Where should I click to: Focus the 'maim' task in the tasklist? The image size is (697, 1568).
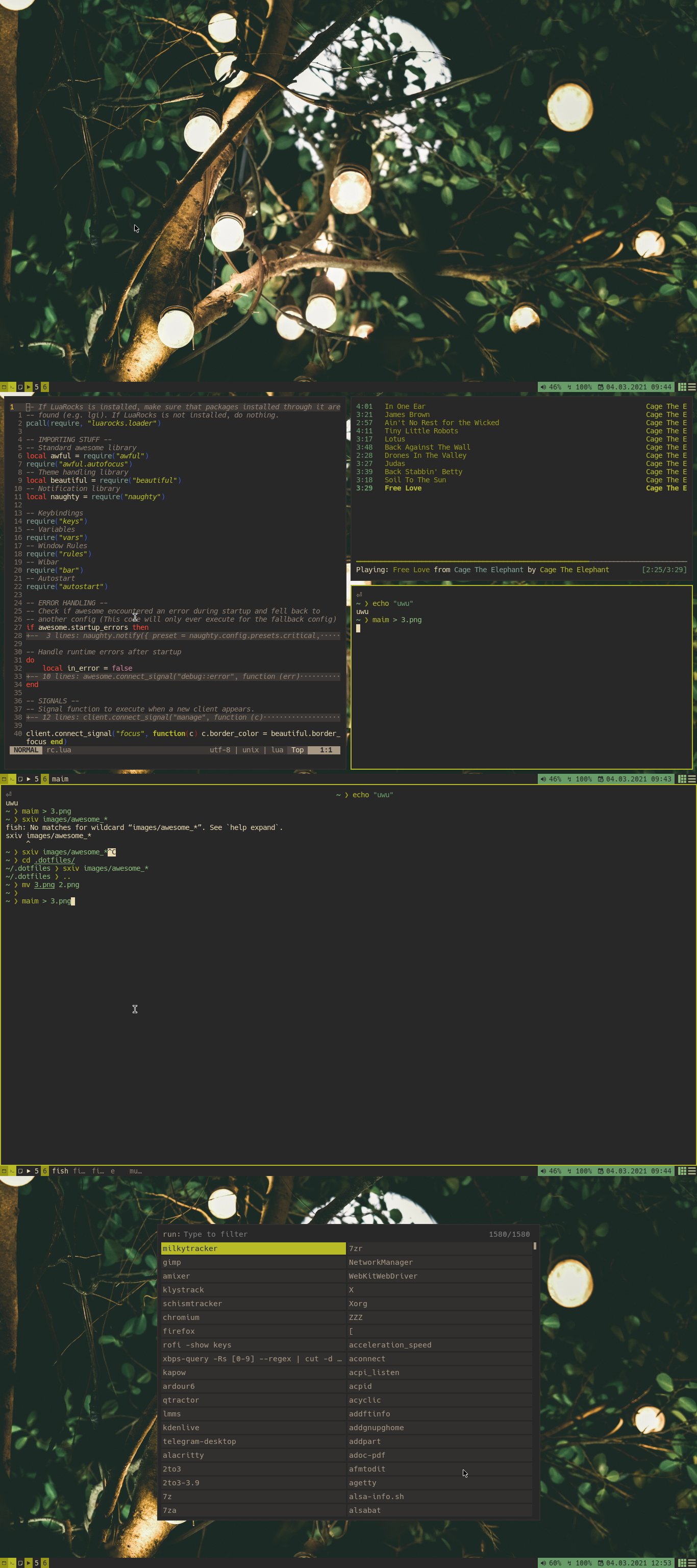tap(60, 779)
